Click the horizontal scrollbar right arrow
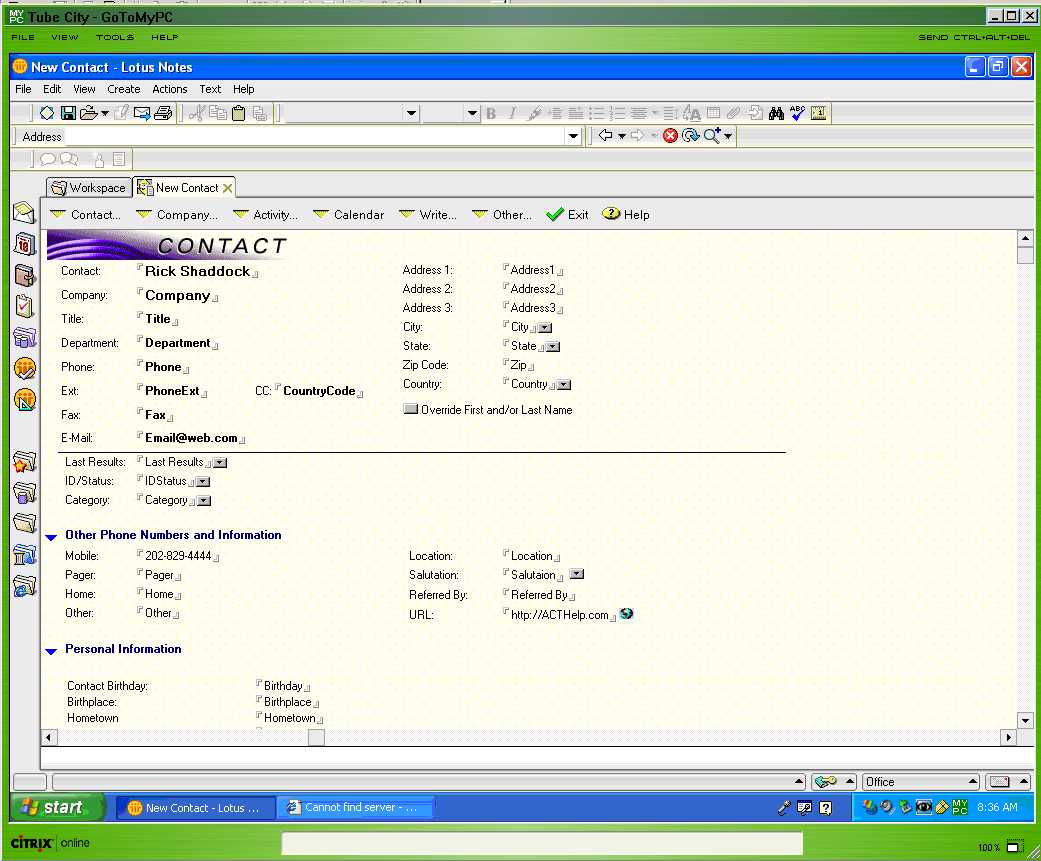 point(1008,737)
